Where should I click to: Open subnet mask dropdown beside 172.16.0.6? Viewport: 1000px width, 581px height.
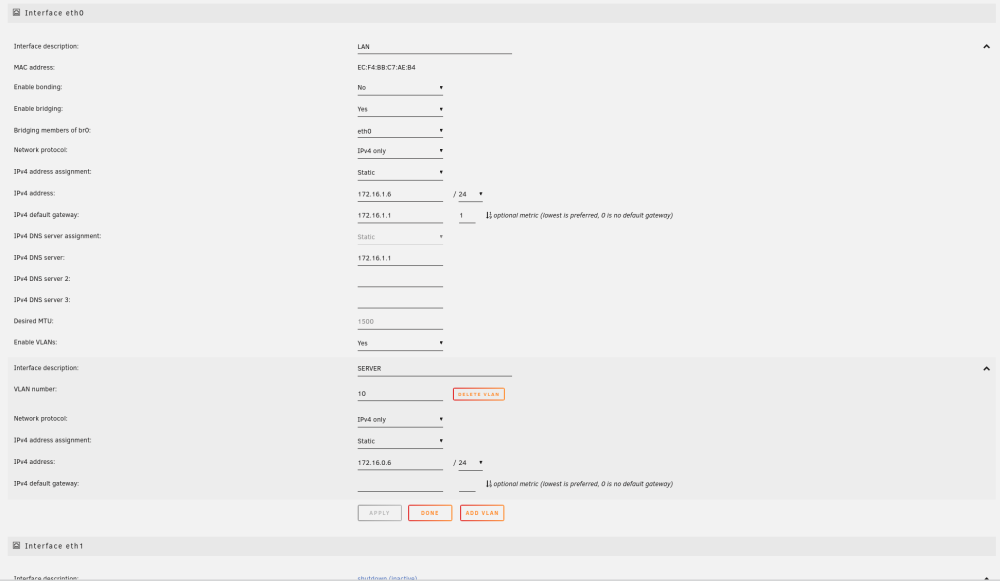470,463
